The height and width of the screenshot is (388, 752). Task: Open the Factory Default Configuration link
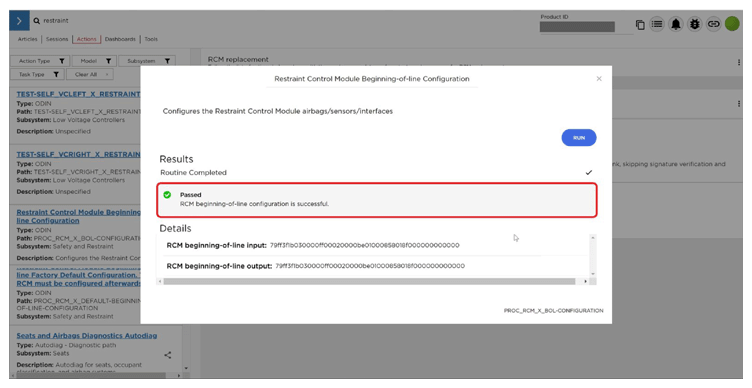pyautogui.click(x=79, y=279)
